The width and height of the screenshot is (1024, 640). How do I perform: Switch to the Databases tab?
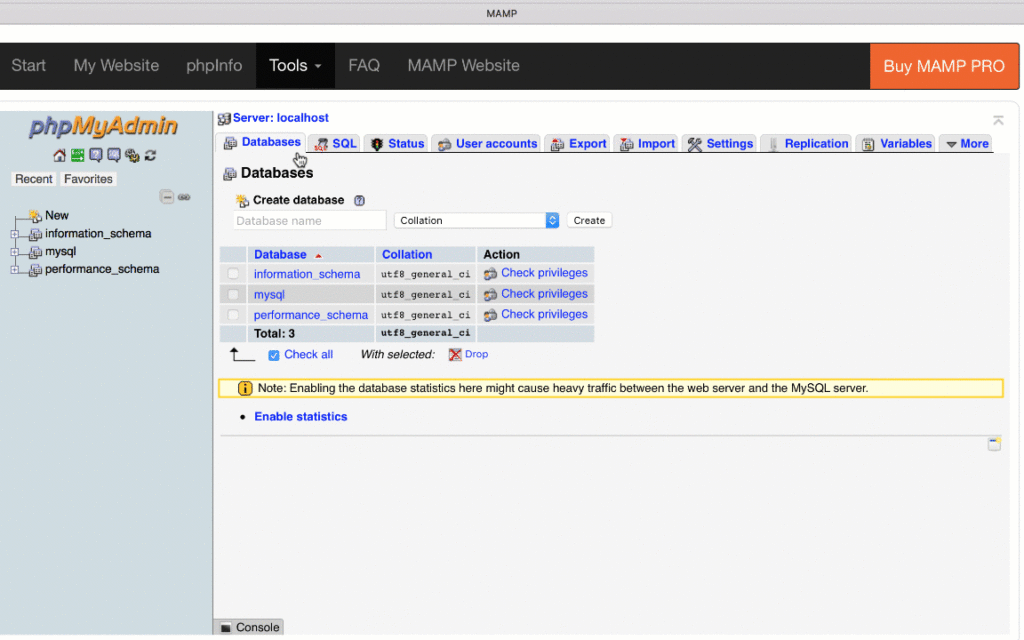click(262, 142)
